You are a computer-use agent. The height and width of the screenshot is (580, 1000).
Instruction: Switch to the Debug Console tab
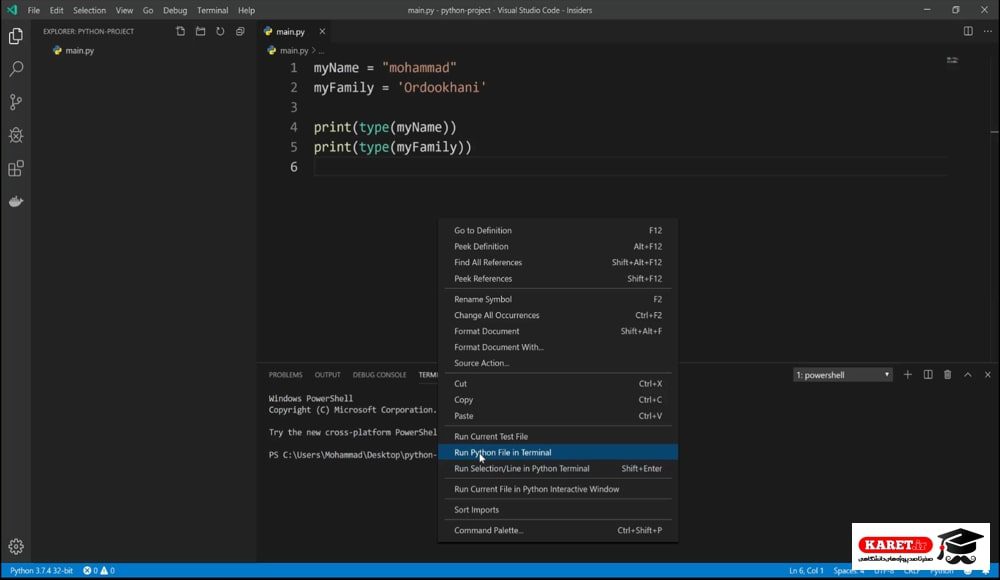(379, 375)
